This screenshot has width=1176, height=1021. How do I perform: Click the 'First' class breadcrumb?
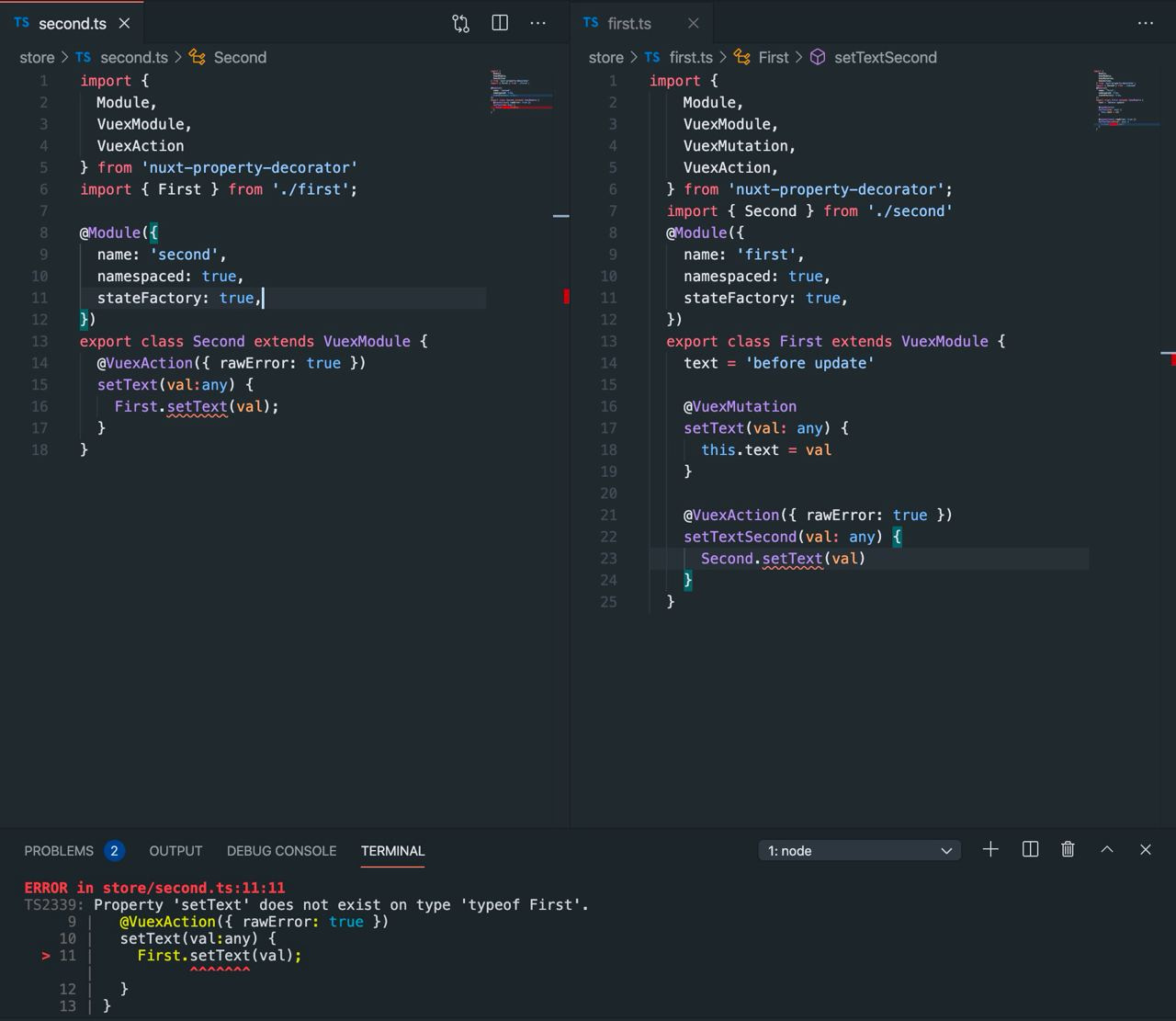click(774, 57)
